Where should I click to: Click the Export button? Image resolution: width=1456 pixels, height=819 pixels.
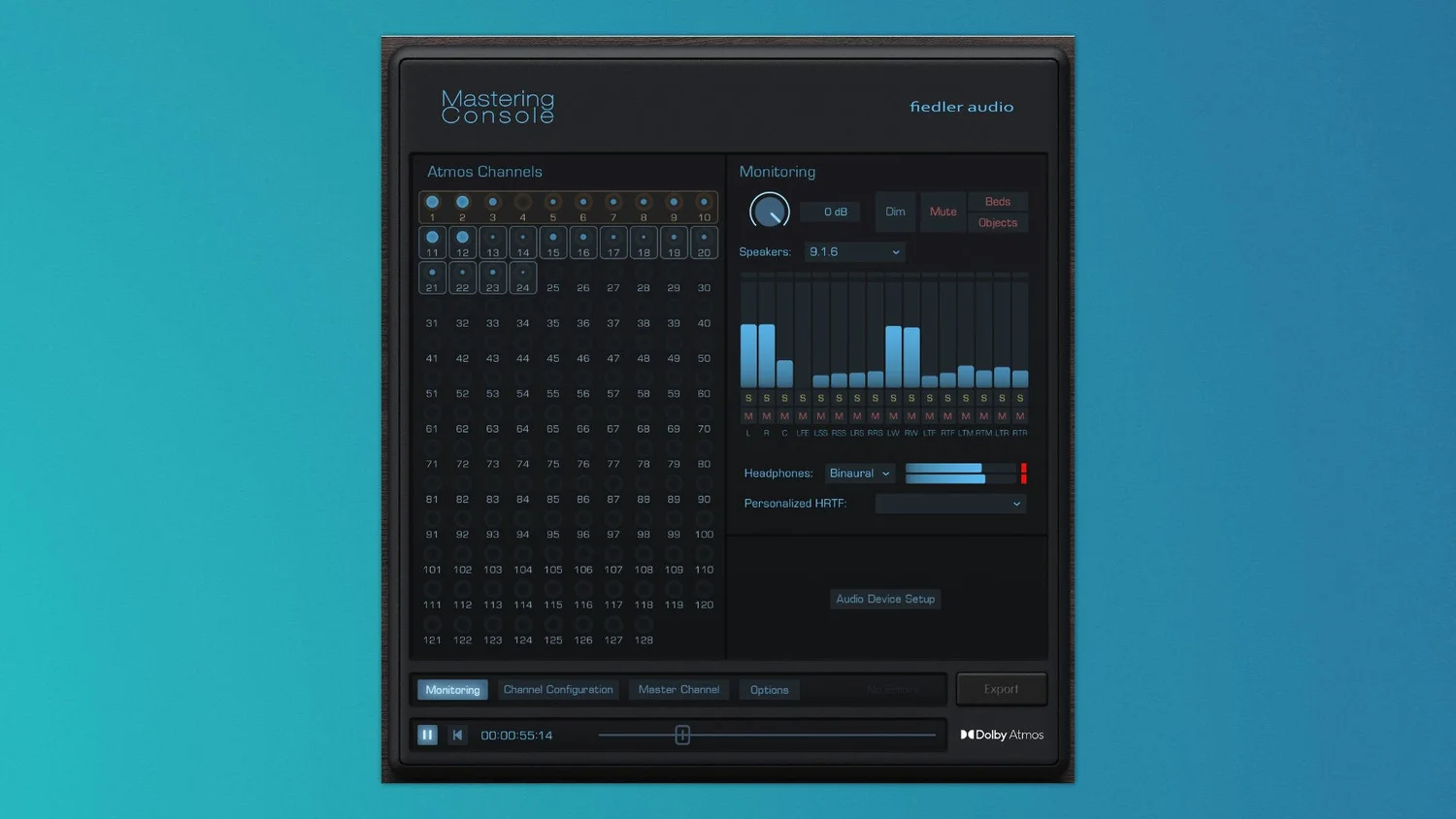pos(1002,688)
